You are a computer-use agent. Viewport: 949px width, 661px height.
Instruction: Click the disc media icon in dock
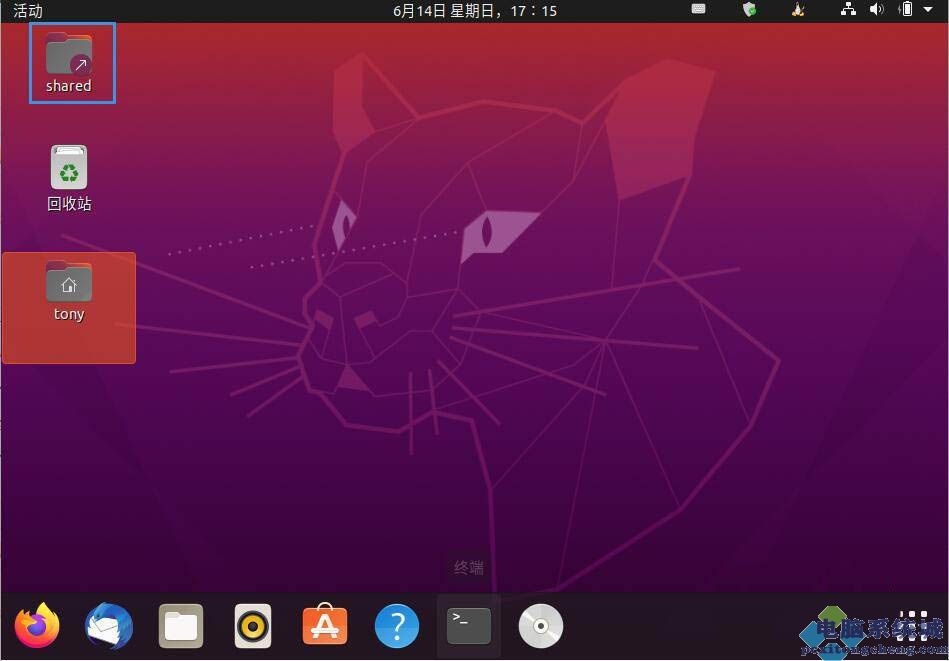pyautogui.click(x=541, y=627)
